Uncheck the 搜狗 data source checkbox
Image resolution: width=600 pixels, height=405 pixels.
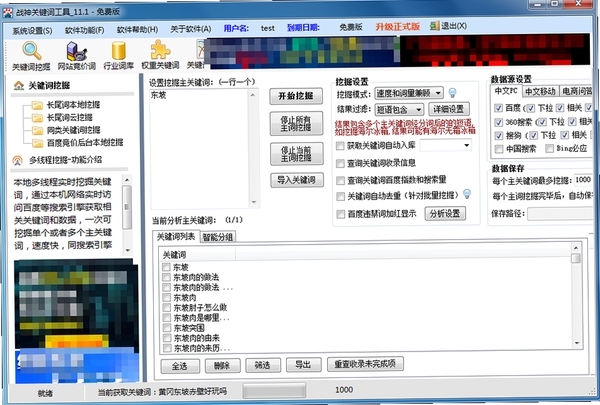pyautogui.click(x=498, y=135)
